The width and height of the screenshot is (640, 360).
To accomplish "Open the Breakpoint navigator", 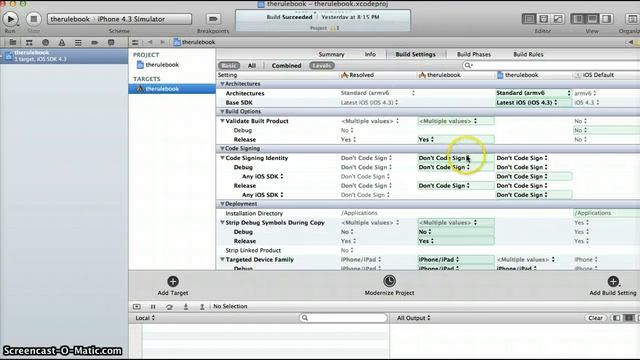I will [95, 42].
